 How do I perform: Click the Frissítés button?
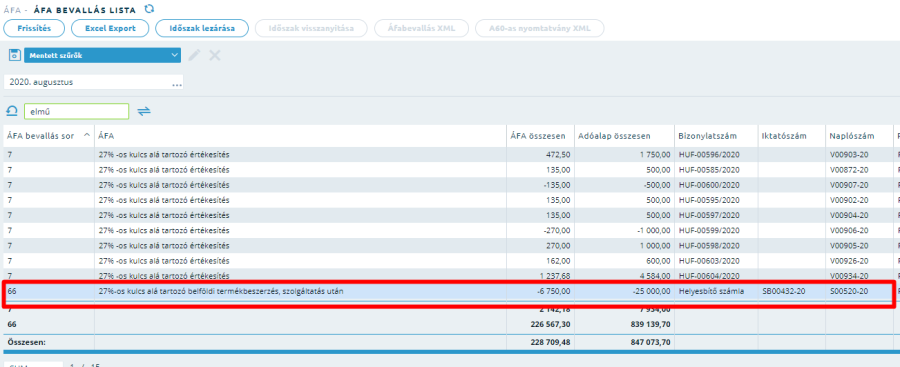[x=34, y=28]
